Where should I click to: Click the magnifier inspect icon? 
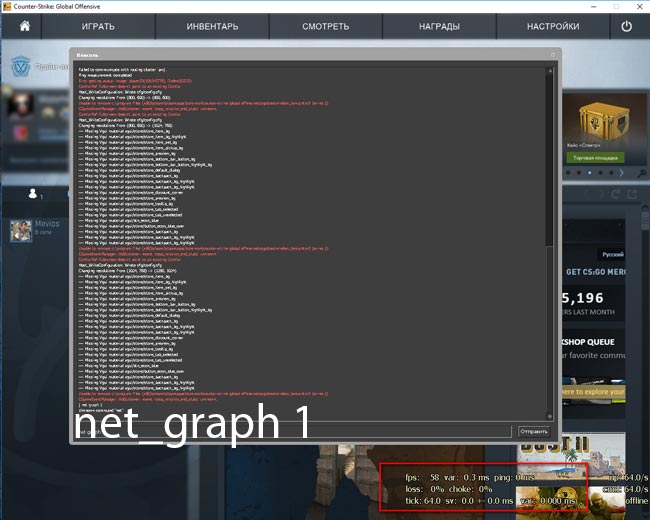click(641, 173)
